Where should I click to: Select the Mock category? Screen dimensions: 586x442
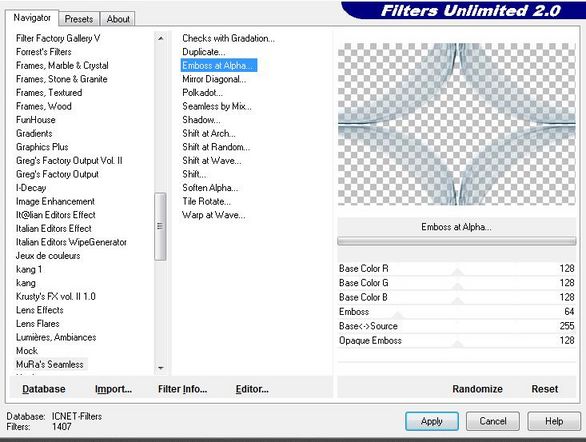click(27, 351)
